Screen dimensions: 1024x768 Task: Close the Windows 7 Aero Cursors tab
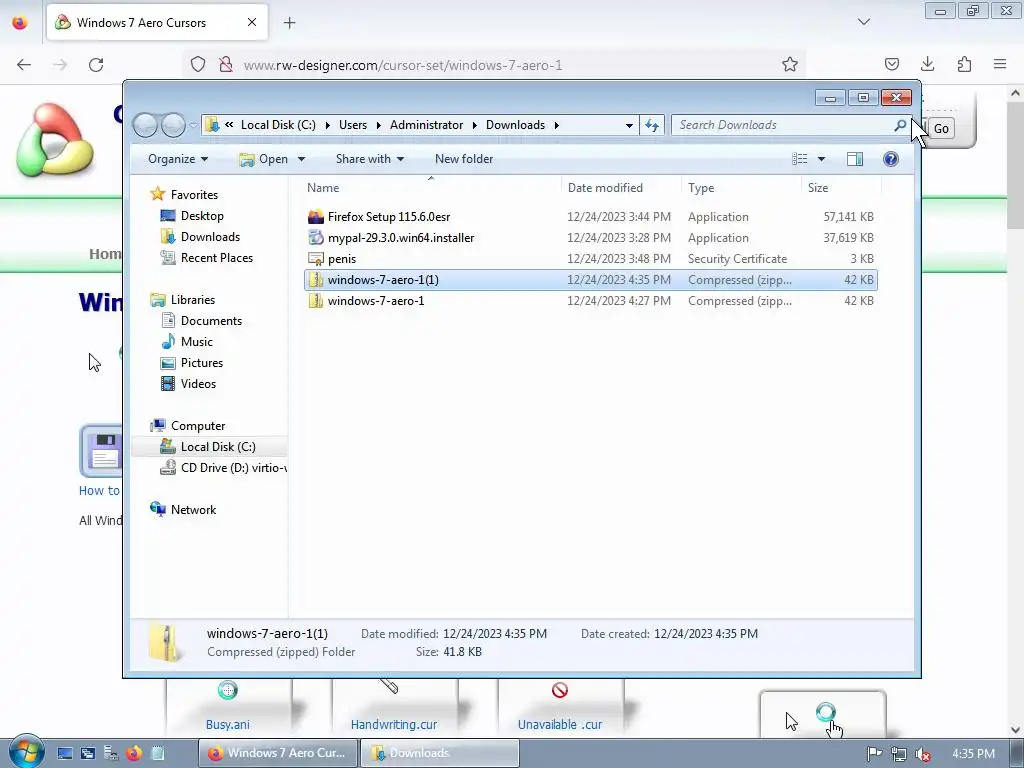pyautogui.click(x=251, y=22)
